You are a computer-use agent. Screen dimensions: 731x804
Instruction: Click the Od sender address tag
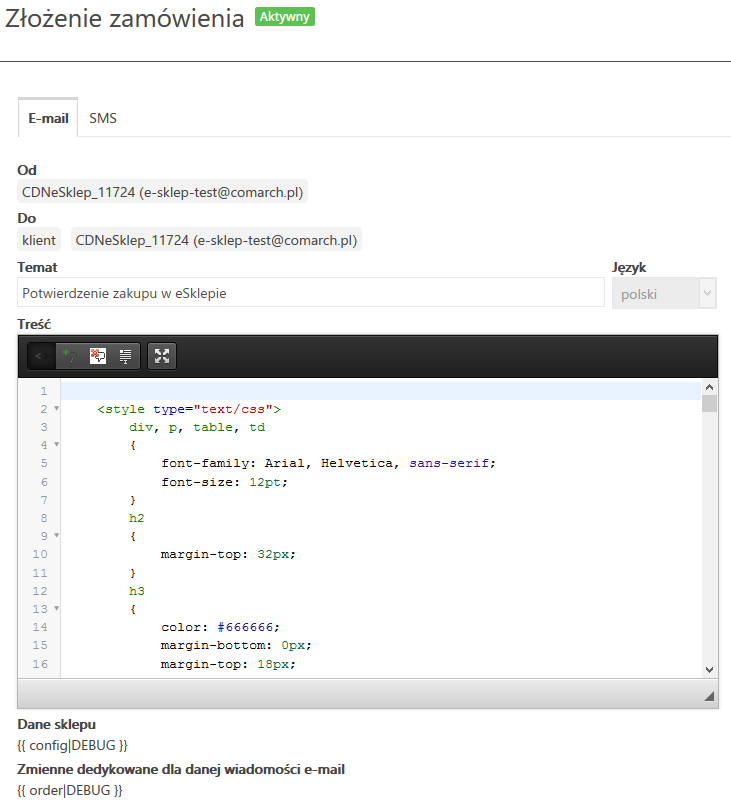[x=163, y=192]
